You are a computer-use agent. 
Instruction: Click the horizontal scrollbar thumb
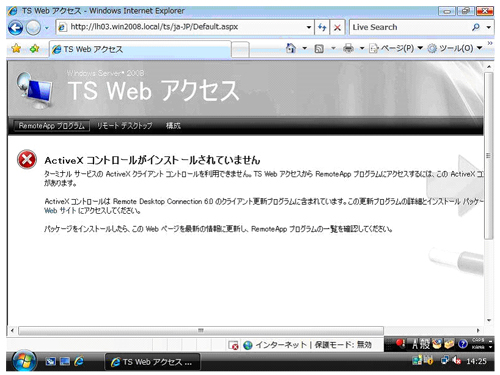(201, 331)
